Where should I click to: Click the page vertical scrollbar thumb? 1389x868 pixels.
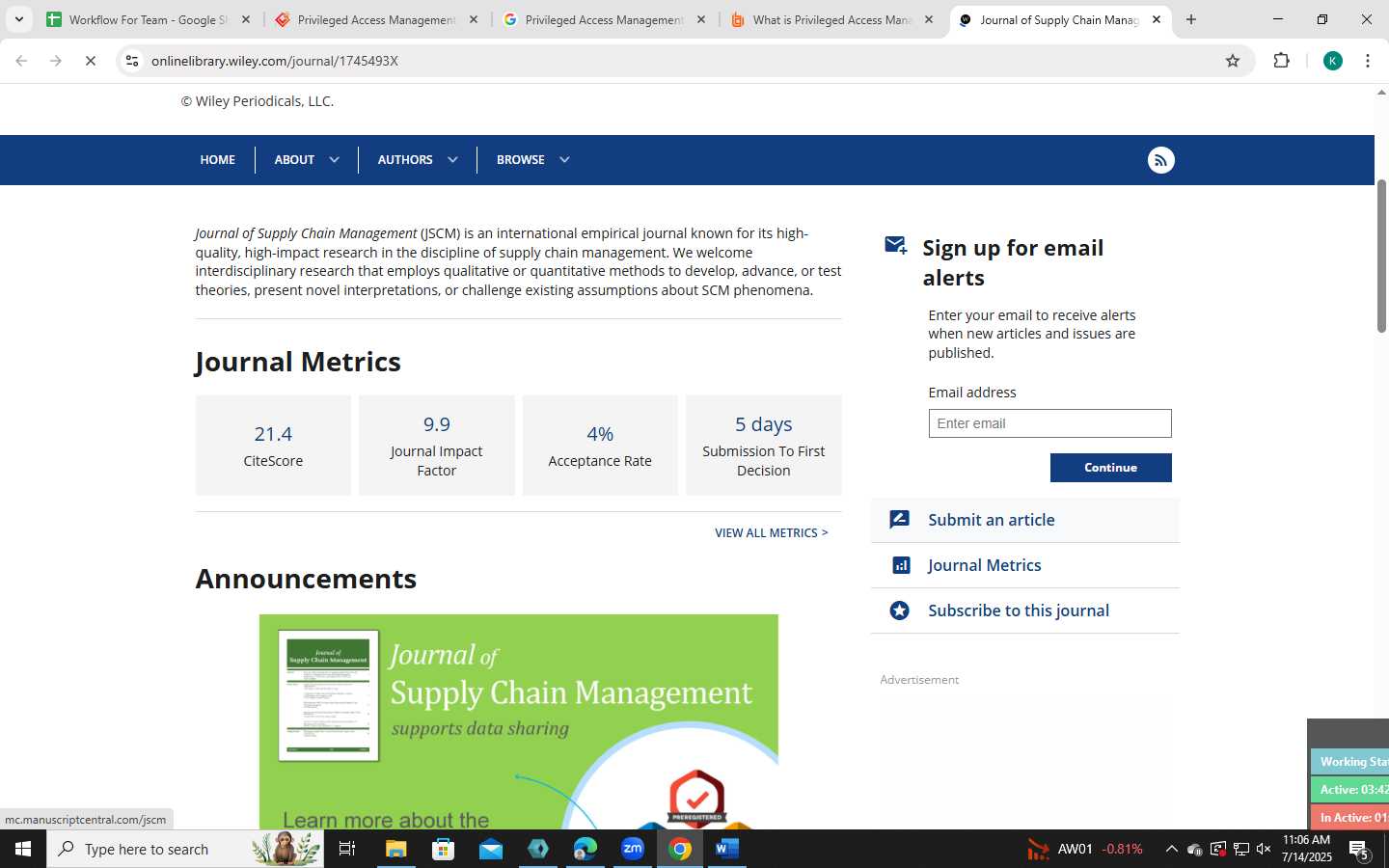pyautogui.click(x=1381, y=256)
